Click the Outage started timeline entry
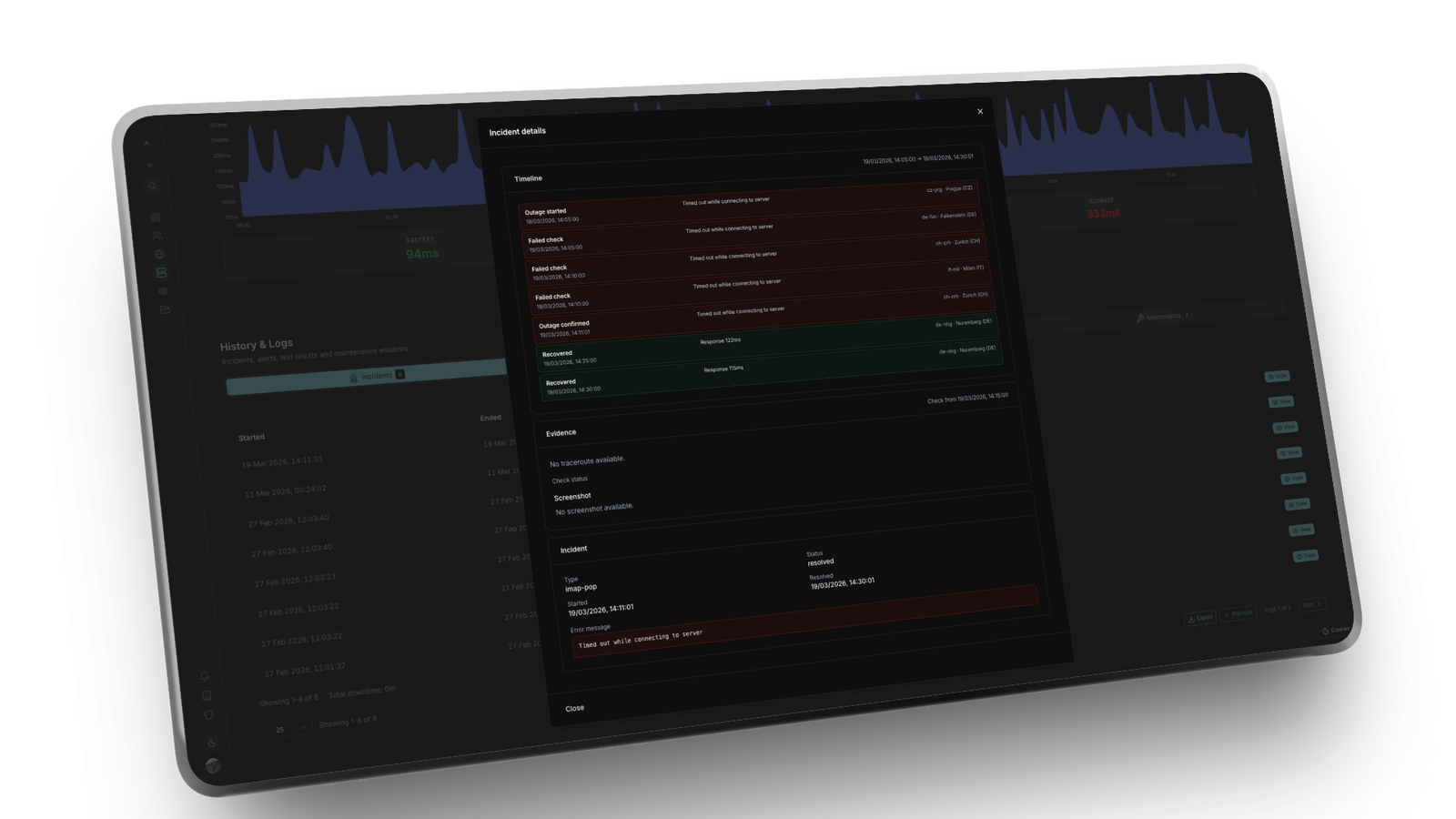1456x819 pixels. click(748, 204)
